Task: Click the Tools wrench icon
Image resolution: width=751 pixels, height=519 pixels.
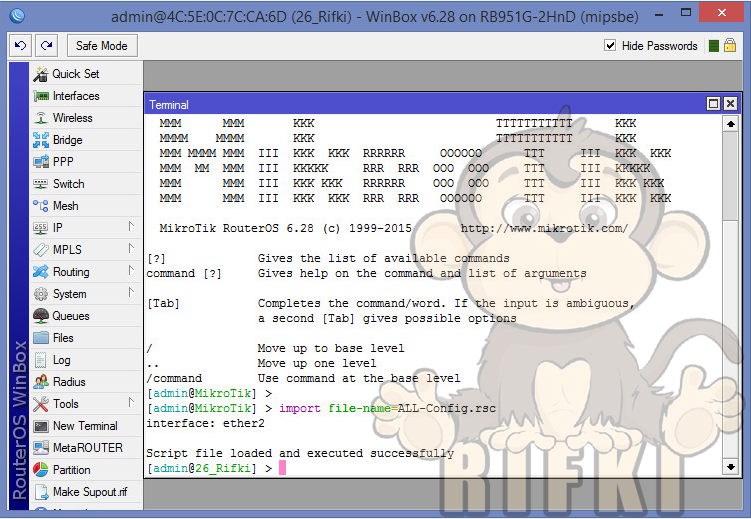Action: click(41, 404)
